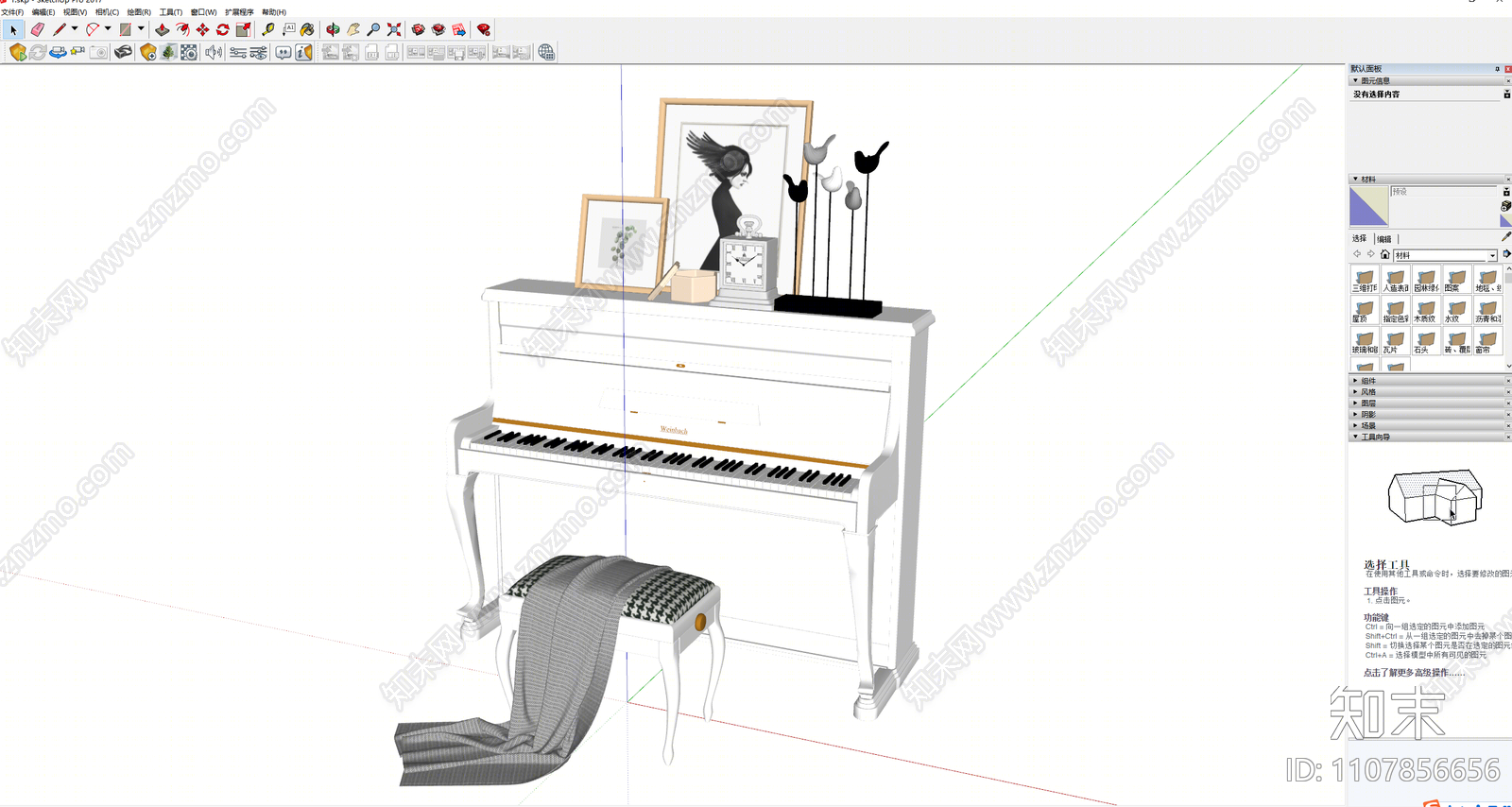This screenshot has height=807, width=1512.
Task: Select the Pan hand tool
Action: click(353, 30)
